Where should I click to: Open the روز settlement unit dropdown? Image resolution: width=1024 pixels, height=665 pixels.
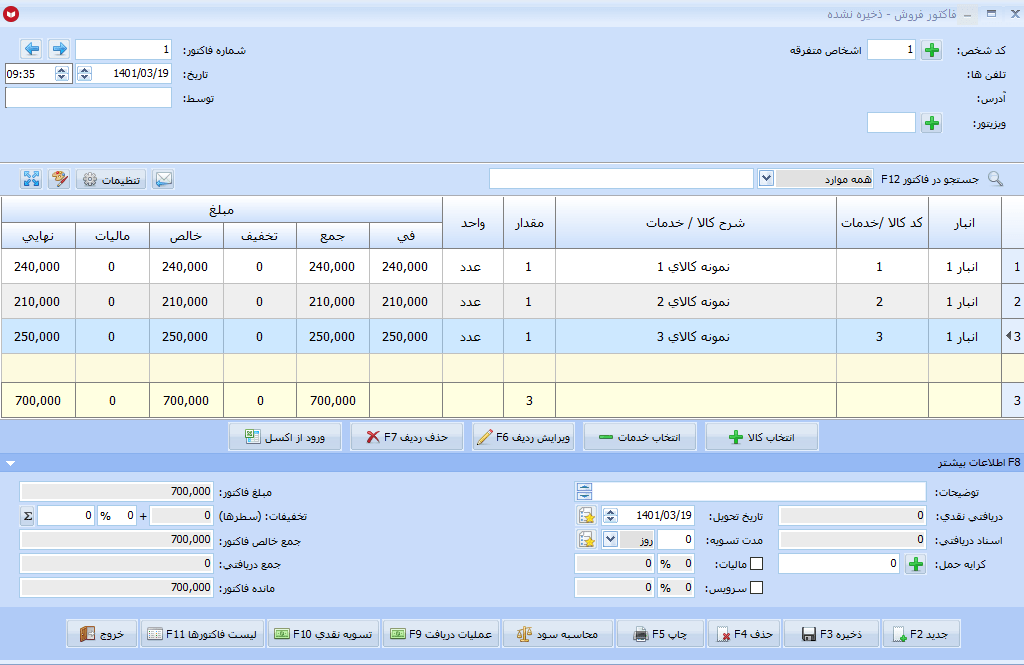click(610, 540)
